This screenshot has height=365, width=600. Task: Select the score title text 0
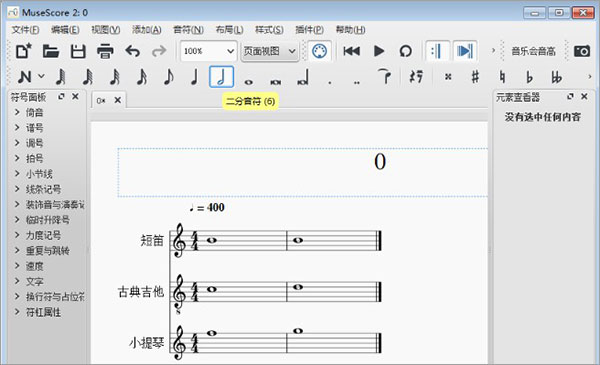pyautogui.click(x=380, y=161)
